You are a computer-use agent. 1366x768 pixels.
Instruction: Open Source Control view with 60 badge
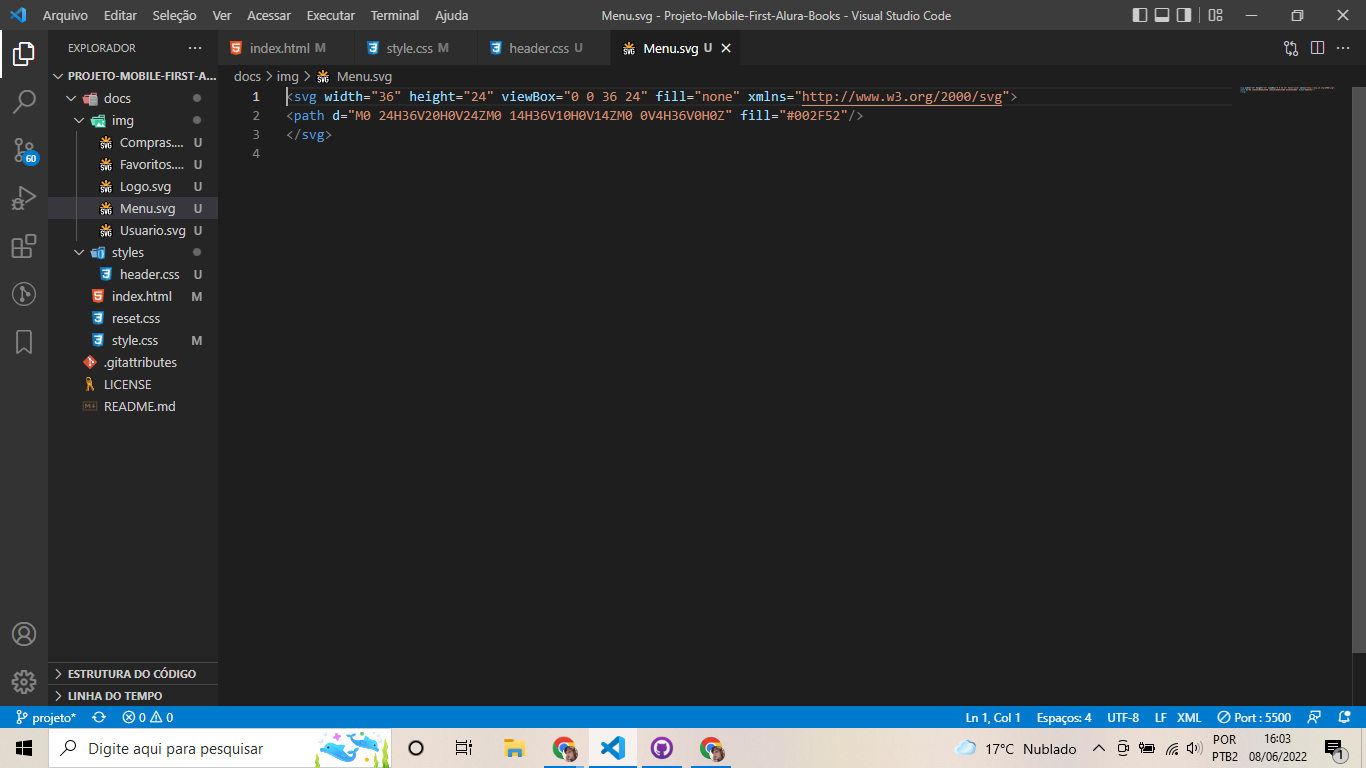pos(24,150)
